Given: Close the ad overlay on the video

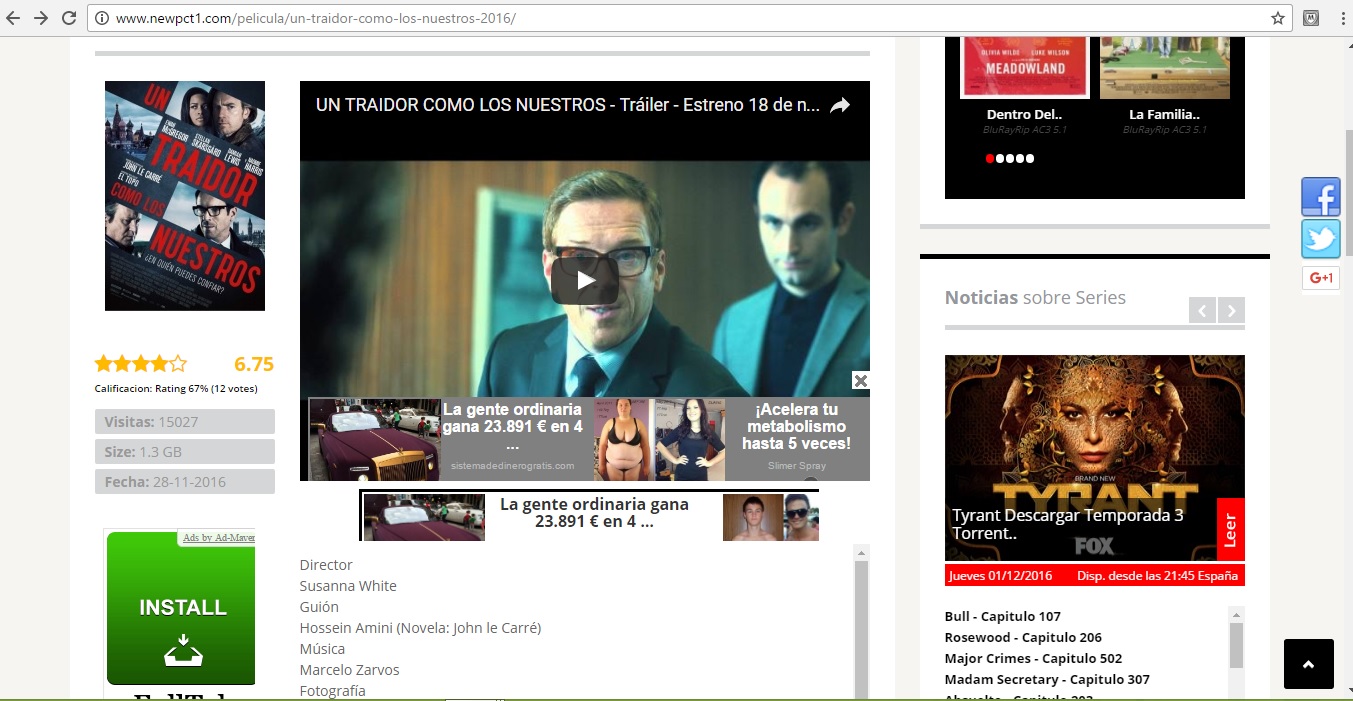Looking at the screenshot, I should (860, 380).
